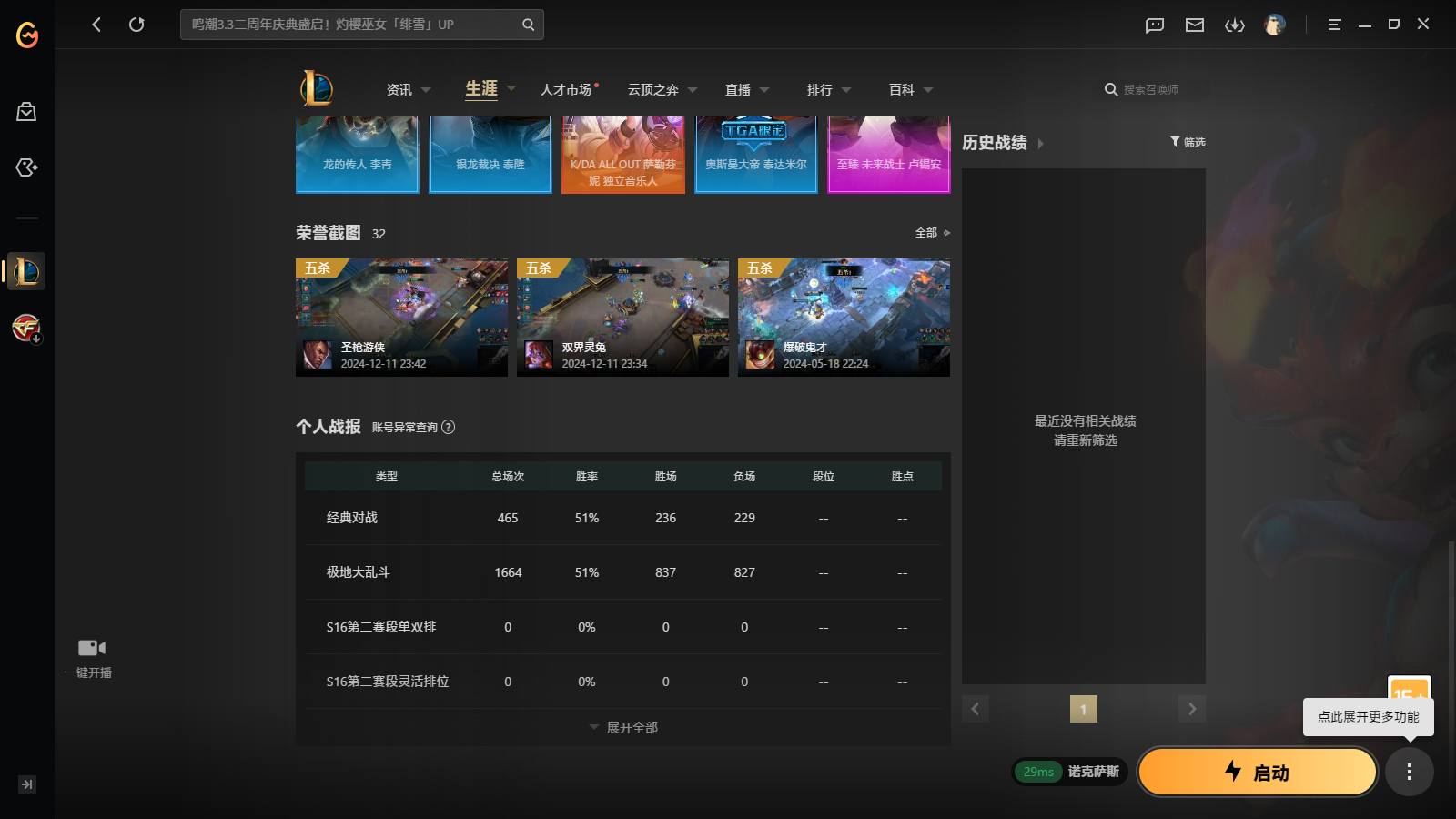Viewport: 1456px width, 819px height.
Task: Expand all rows with 展开全部
Action: 623,727
